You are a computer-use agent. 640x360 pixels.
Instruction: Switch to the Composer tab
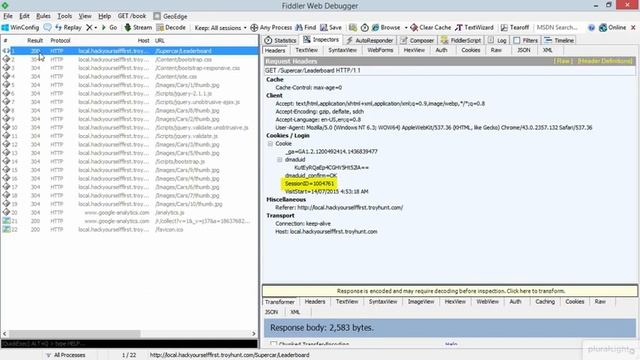[417, 40]
